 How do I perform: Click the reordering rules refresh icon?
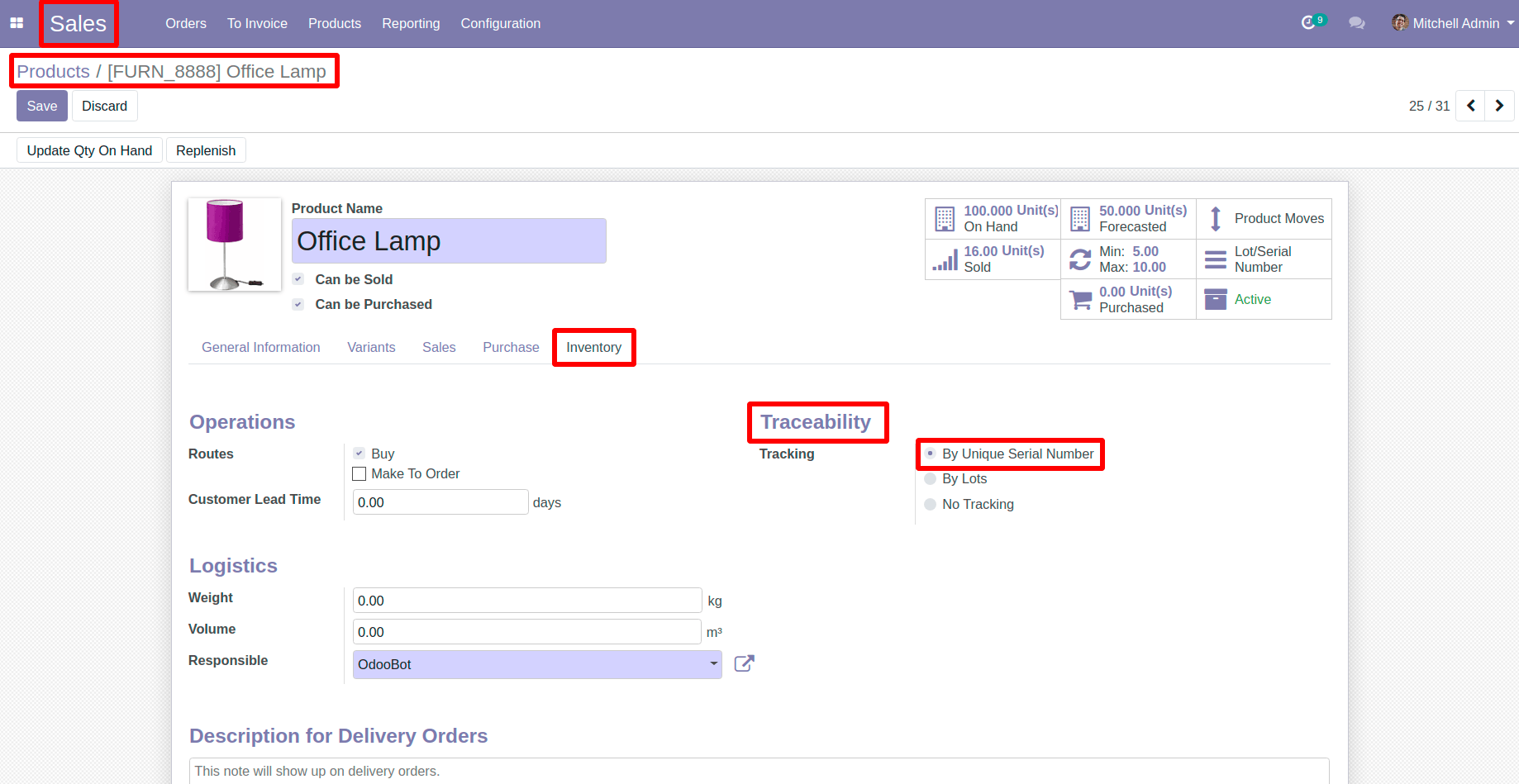(1080, 259)
